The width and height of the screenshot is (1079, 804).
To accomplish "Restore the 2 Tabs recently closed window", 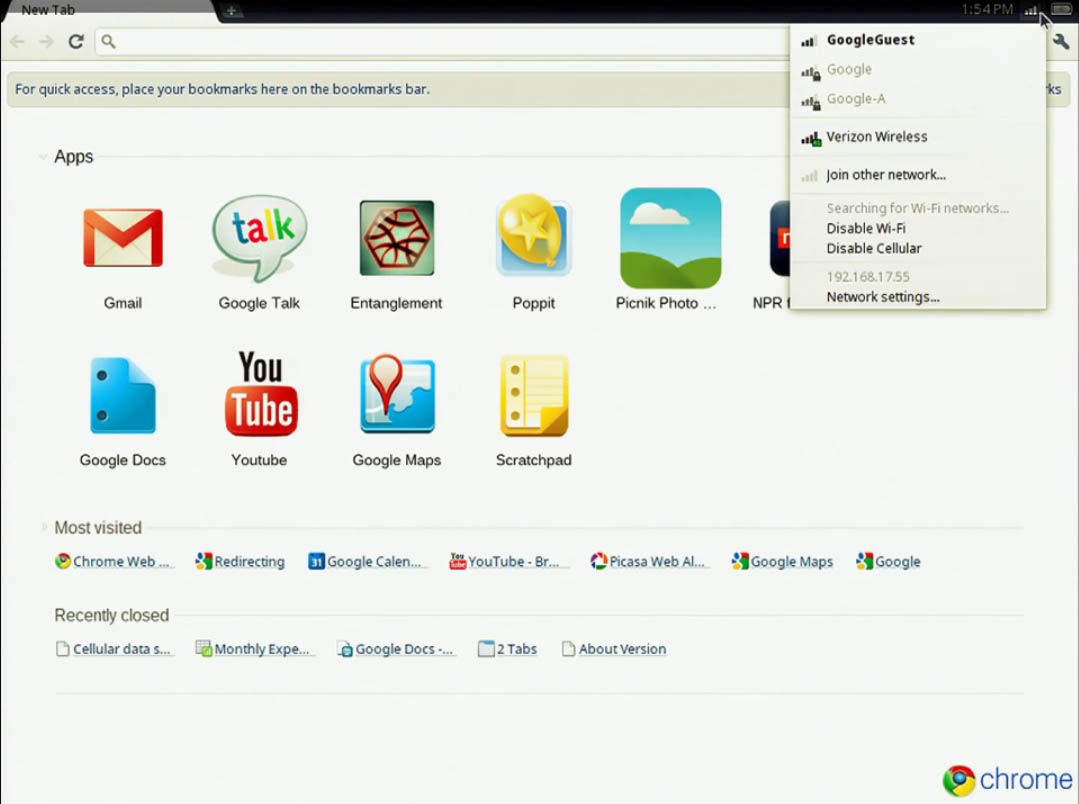I will coord(507,649).
